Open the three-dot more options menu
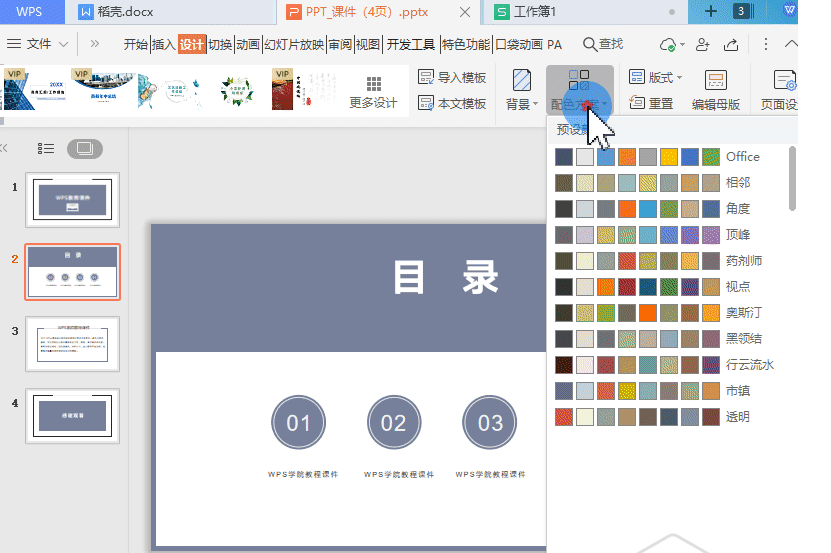The width and height of the screenshot is (831, 553). coord(765,44)
